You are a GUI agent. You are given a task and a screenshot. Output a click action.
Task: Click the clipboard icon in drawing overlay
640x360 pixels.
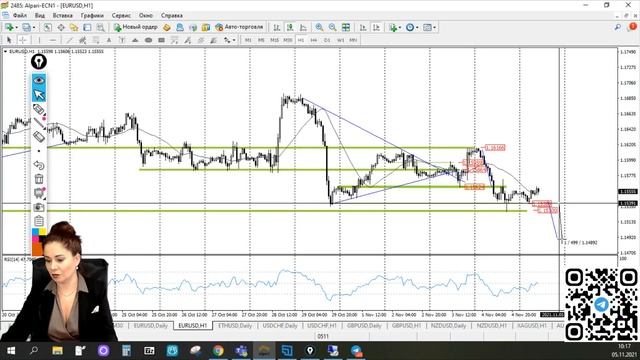39,221
